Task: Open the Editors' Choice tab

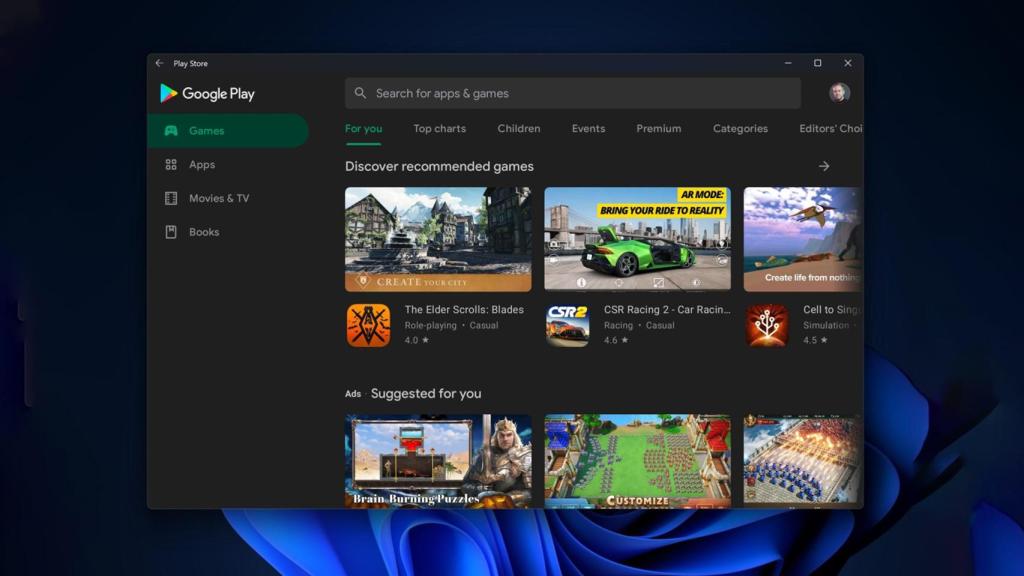Action: click(x=831, y=129)
